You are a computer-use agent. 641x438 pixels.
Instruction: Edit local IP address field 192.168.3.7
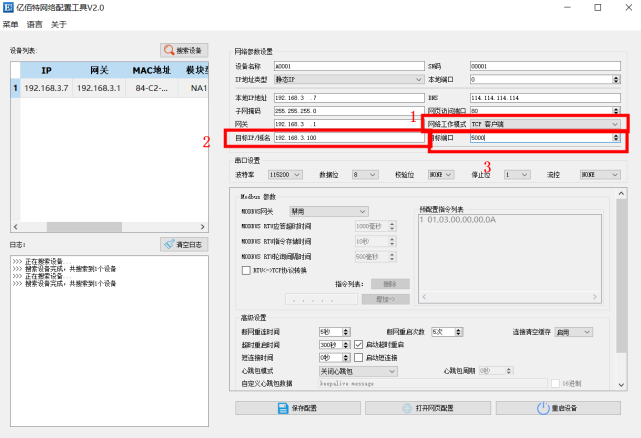coord(349,98)
